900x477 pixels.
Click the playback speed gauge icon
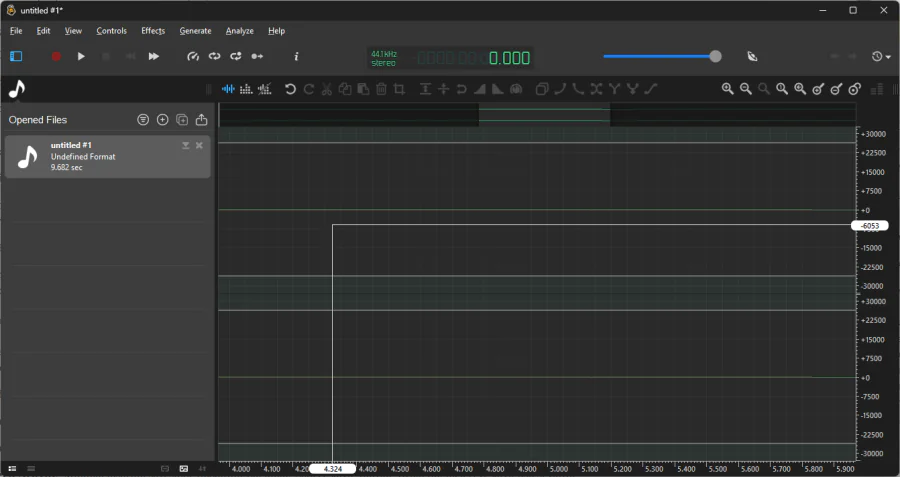coord(193,57)
